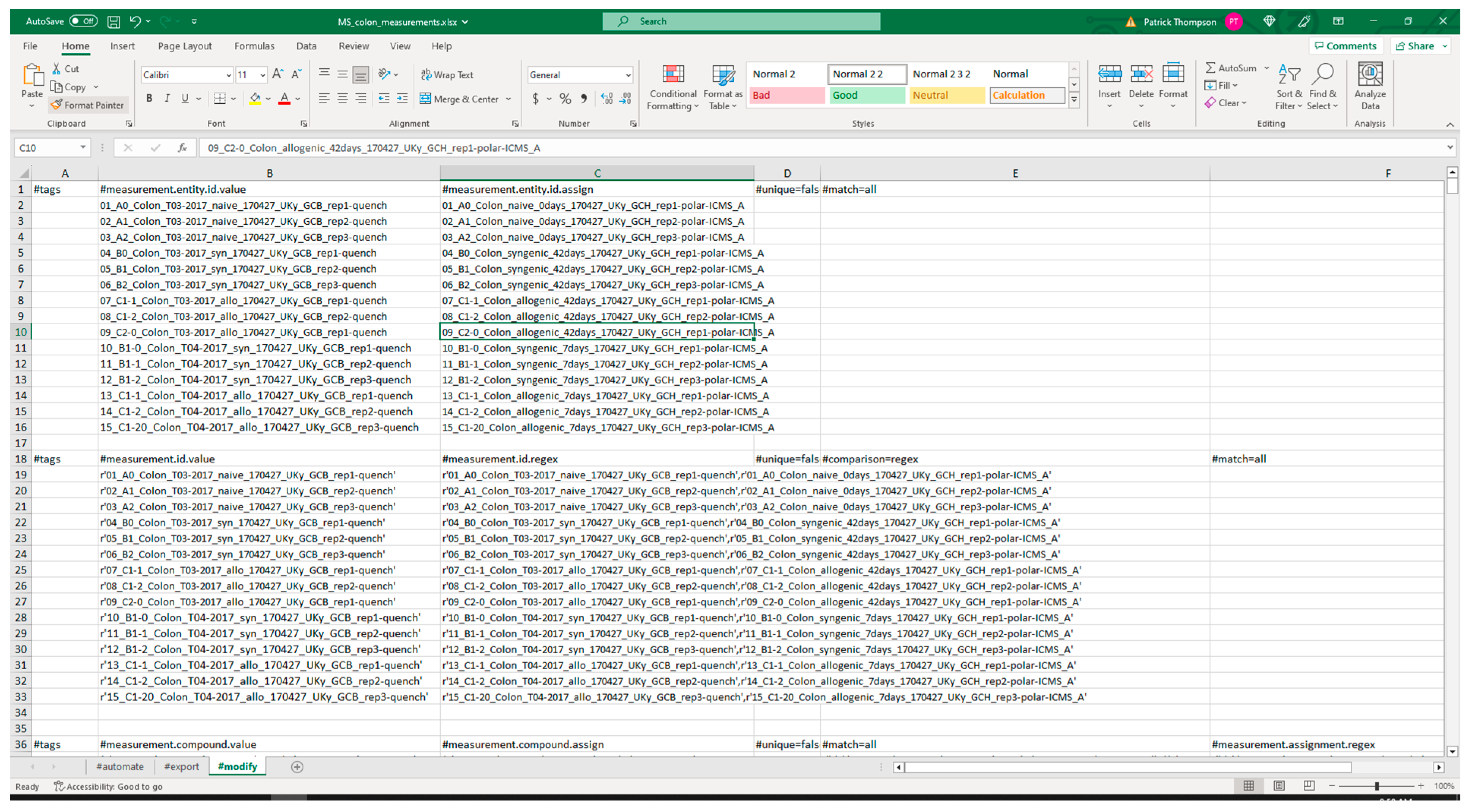Click the Increase Indent icon

pos(402,99)
